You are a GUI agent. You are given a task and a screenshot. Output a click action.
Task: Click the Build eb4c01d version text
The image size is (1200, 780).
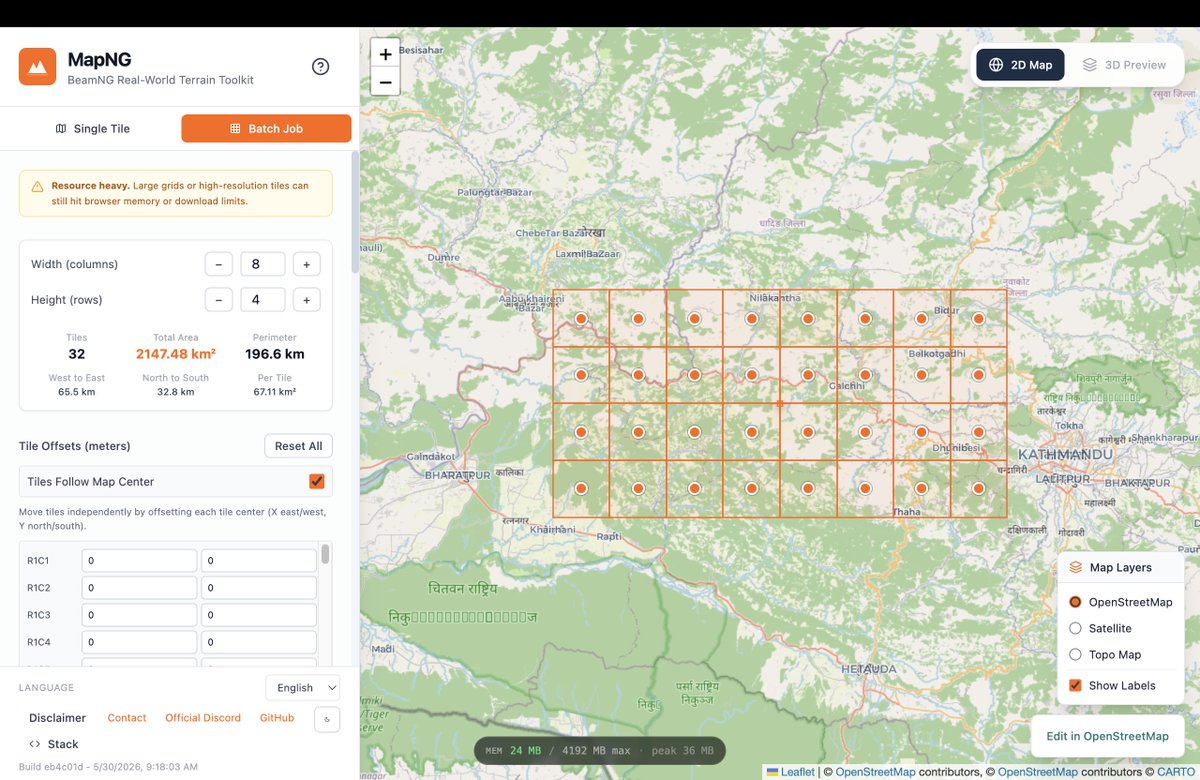coord(108,766)
